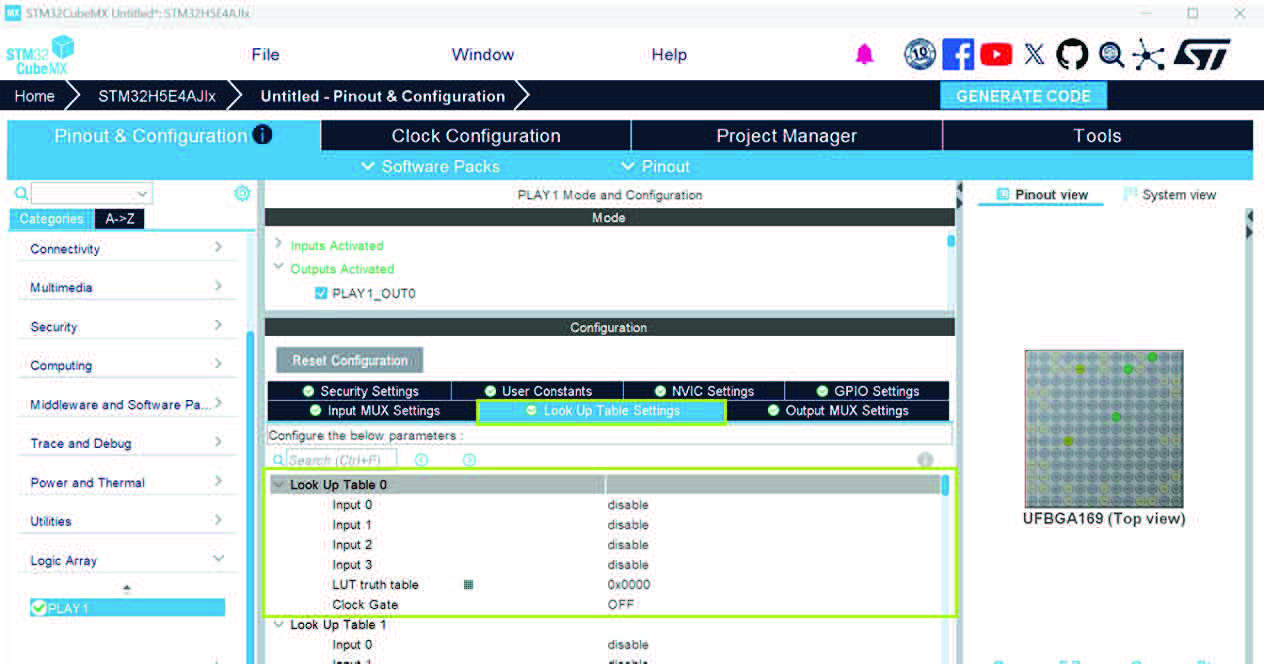Open the GPIO Settings tab
This screenshot has height=664, width=1264.
pos(867,391)
